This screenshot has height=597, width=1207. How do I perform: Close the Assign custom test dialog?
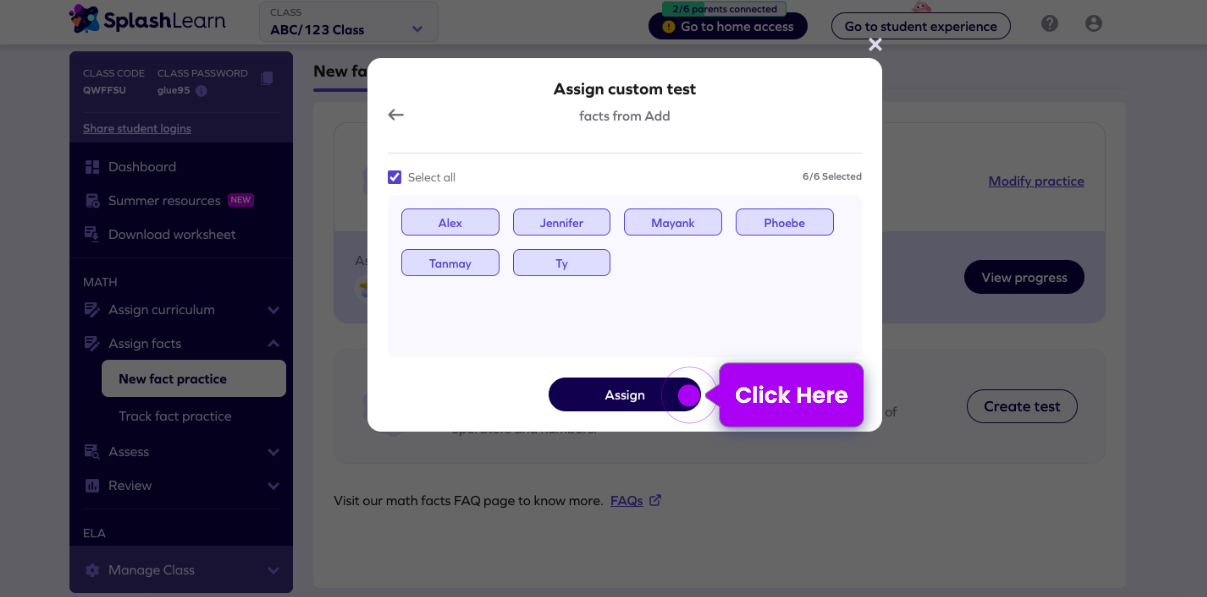(875, 44)
